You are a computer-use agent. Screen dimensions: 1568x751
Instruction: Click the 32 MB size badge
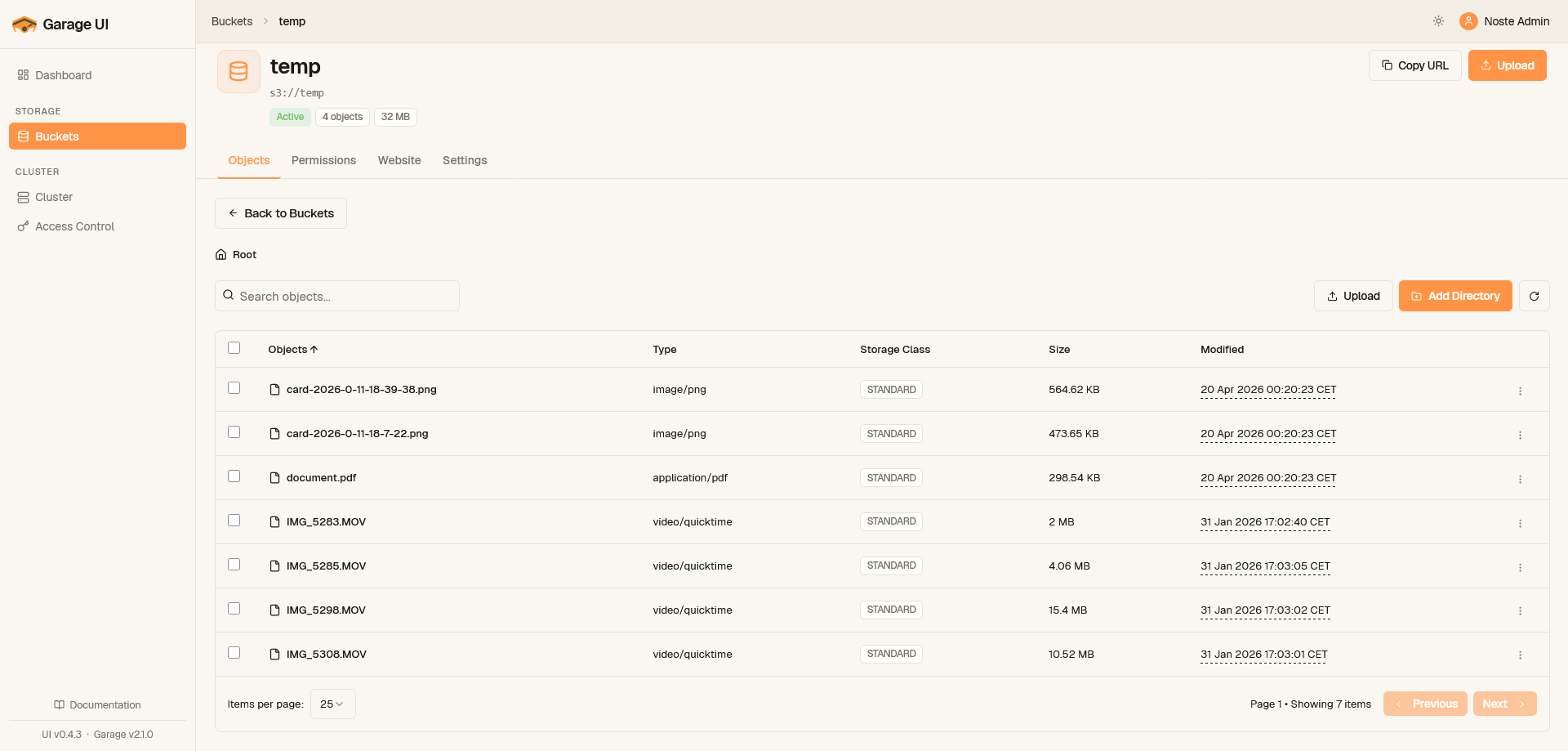pos(395,117)
